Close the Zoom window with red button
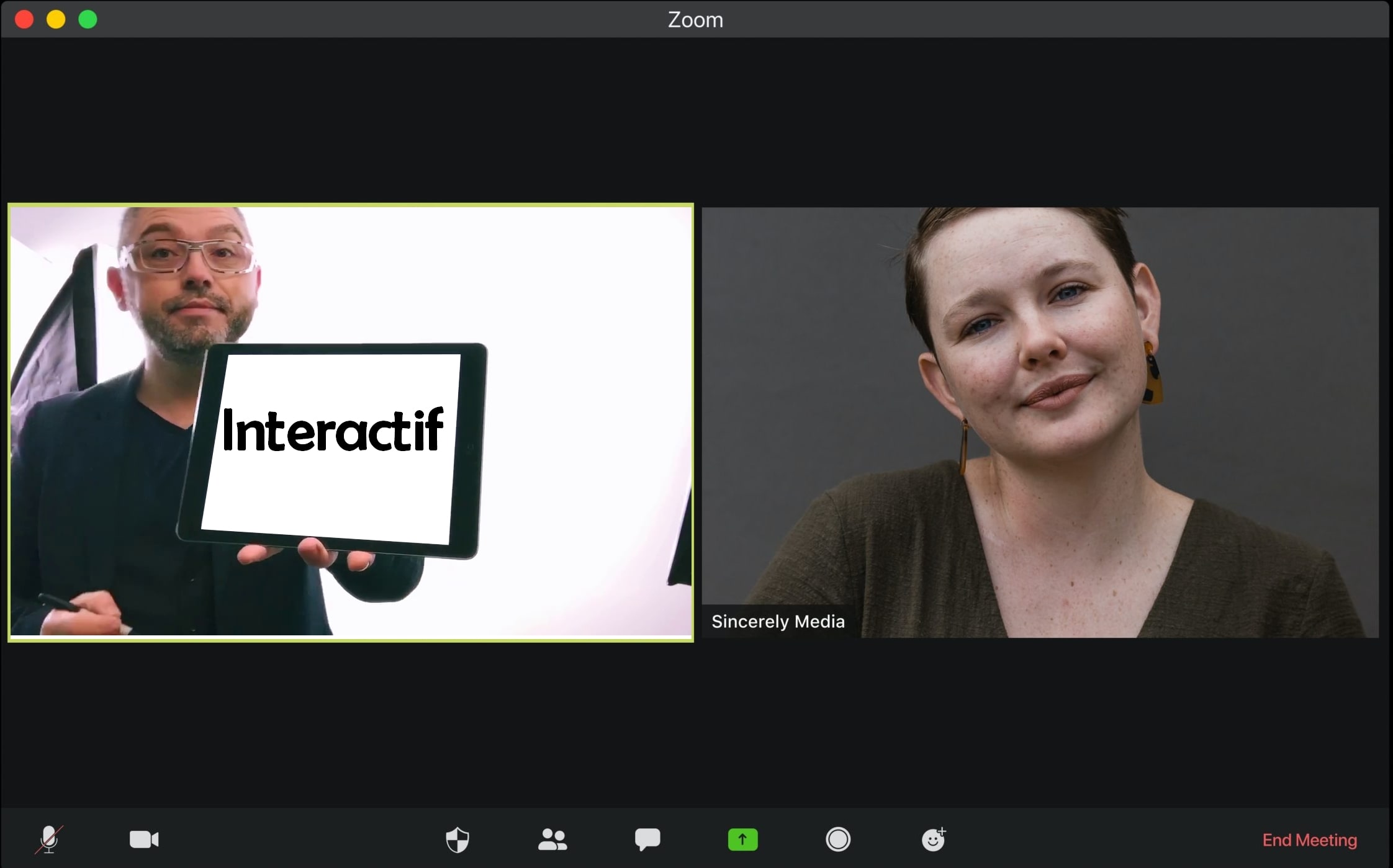1393x868 pixels. pos(24,19)
